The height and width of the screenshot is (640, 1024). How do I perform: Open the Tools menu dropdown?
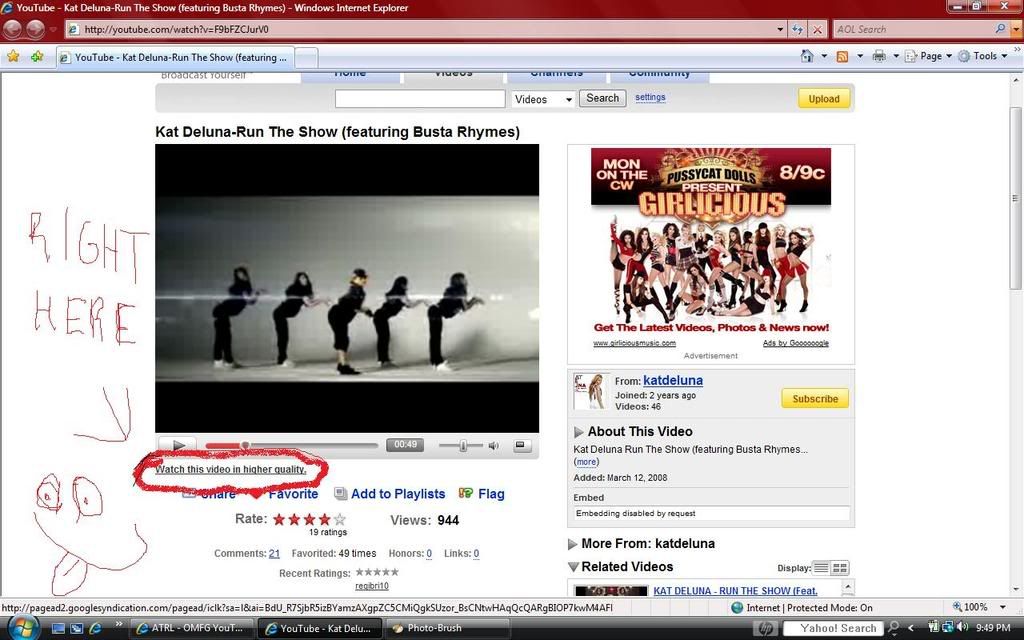[x=983, y=56]
